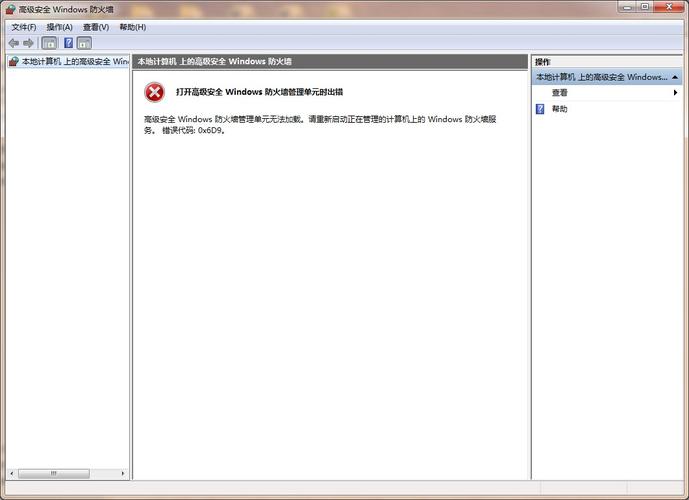Click the Back arrow toolbar icon
The image size is (689, 500).
(14, 43)
